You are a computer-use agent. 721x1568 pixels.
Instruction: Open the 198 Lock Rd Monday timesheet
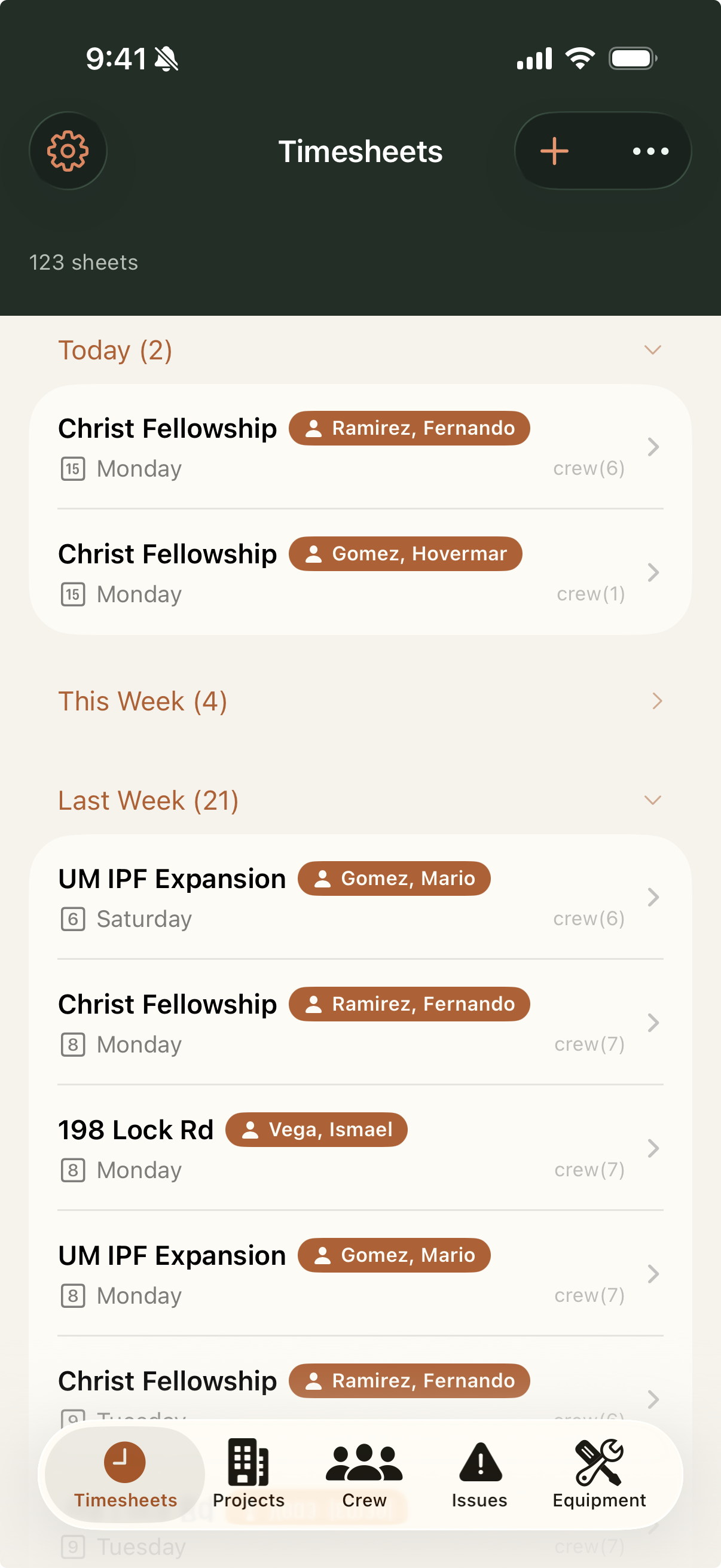[x=360, y=1148]
